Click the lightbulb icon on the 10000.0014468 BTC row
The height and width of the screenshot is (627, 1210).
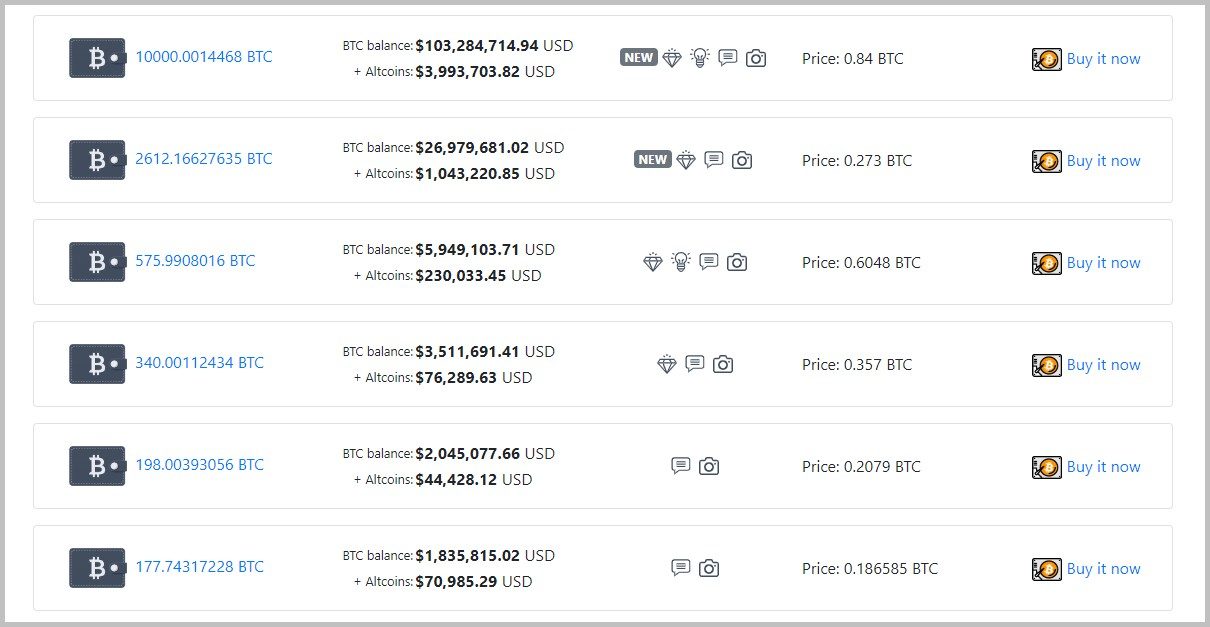pyautogui.click(x=700, y=58)
